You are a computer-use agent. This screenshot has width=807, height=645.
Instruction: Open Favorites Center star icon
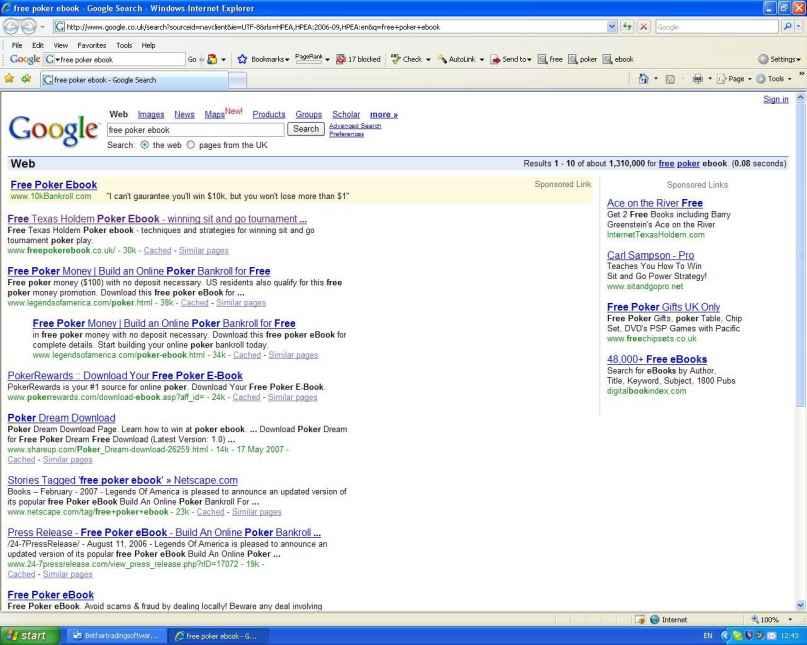tap(10, 79)
